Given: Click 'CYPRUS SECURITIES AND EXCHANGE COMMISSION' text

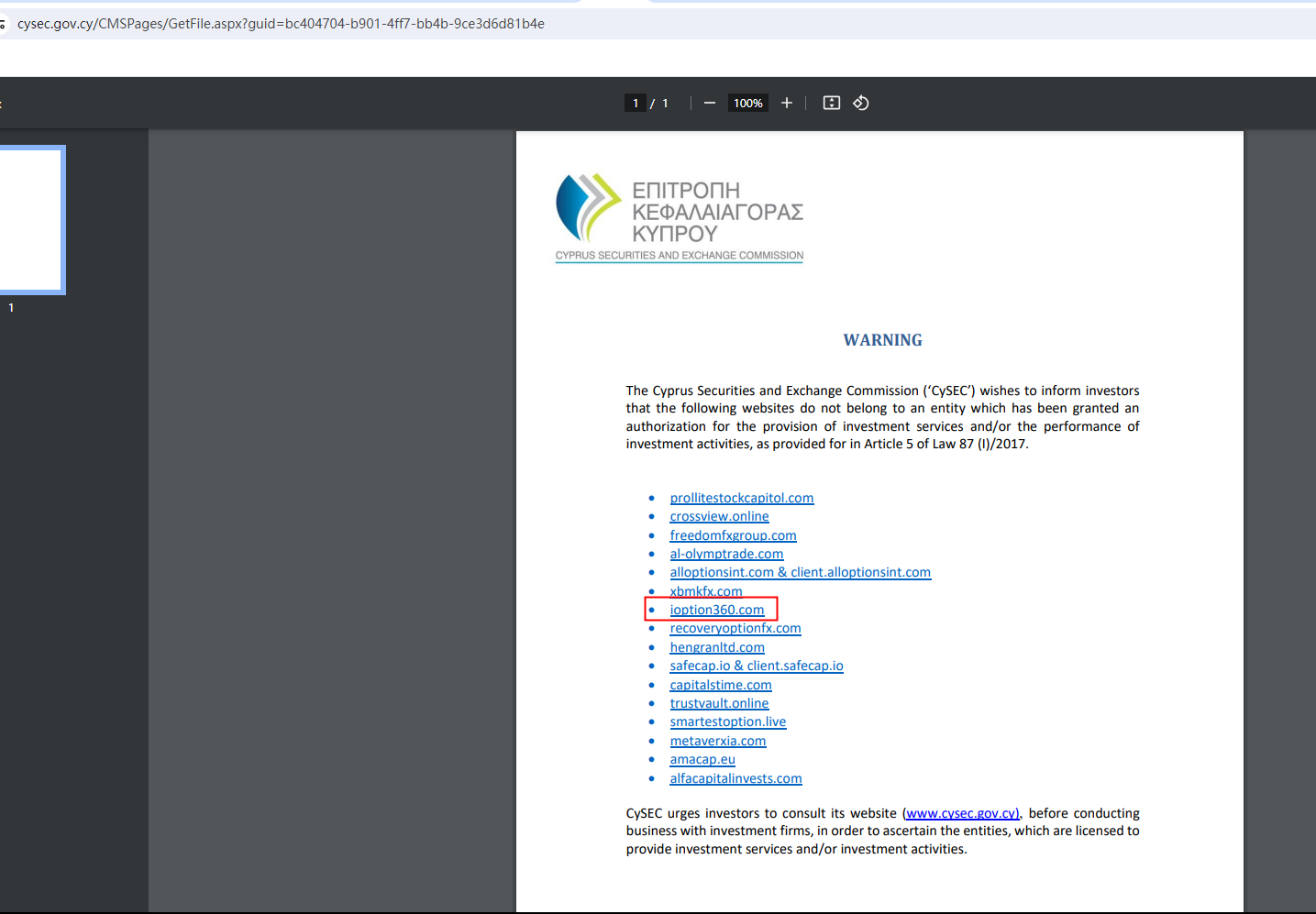Looking at the screenshot, I should point(680,256).
